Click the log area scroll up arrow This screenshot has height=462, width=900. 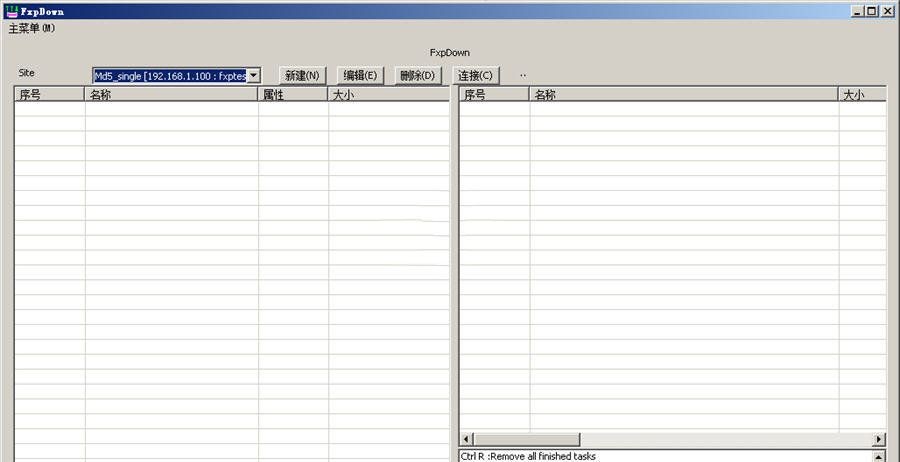coord(879,456)
